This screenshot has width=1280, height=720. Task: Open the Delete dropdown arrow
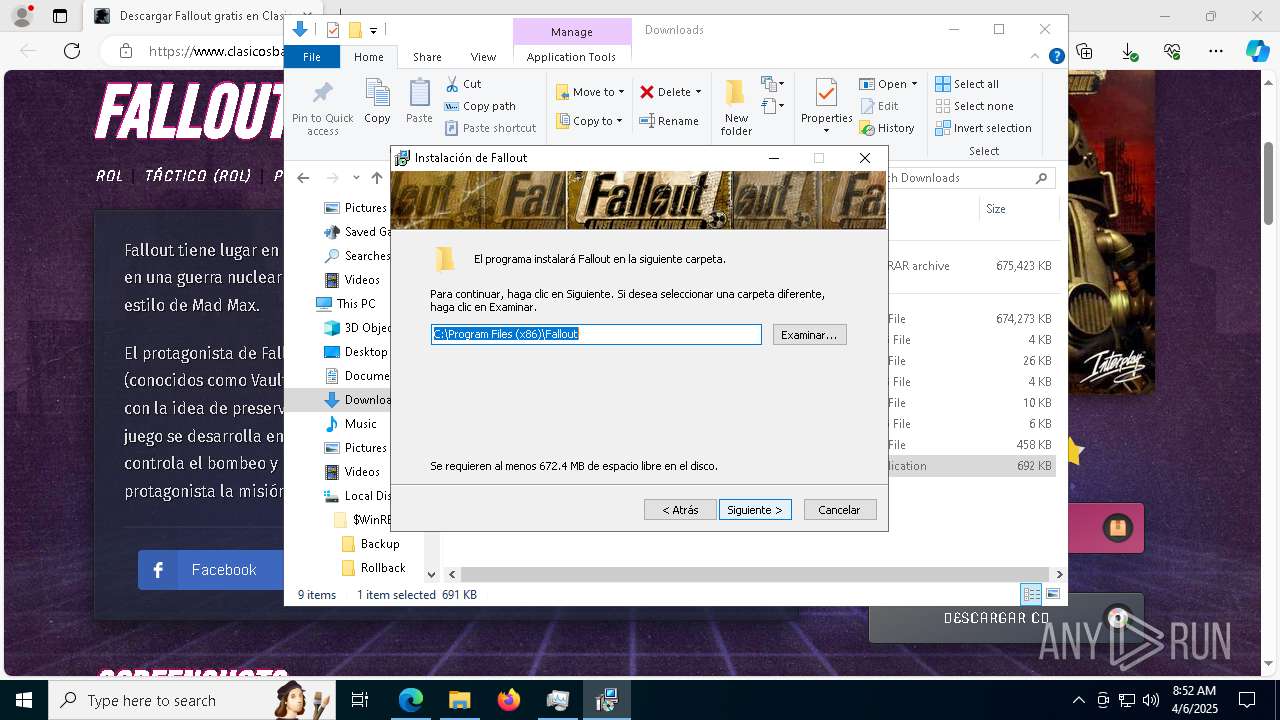click(x=698, y=92)
